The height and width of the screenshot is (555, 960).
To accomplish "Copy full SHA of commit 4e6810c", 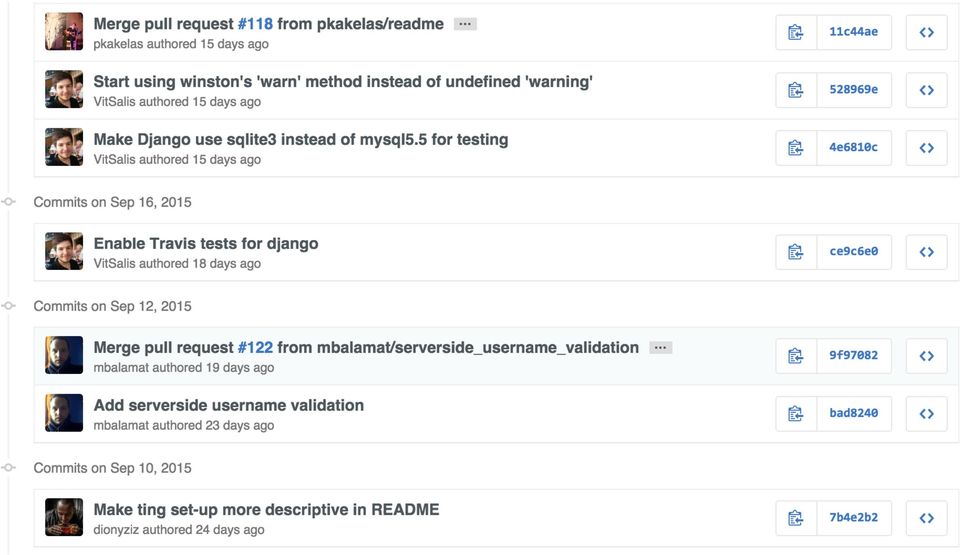I will pos(796,148).
